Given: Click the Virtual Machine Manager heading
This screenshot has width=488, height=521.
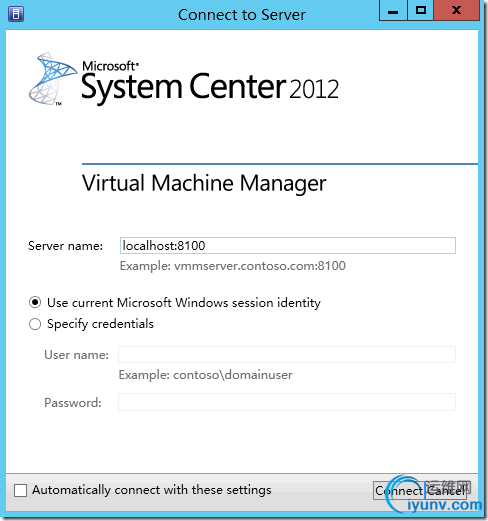Looking at the screenshot, I should point(204,183).
